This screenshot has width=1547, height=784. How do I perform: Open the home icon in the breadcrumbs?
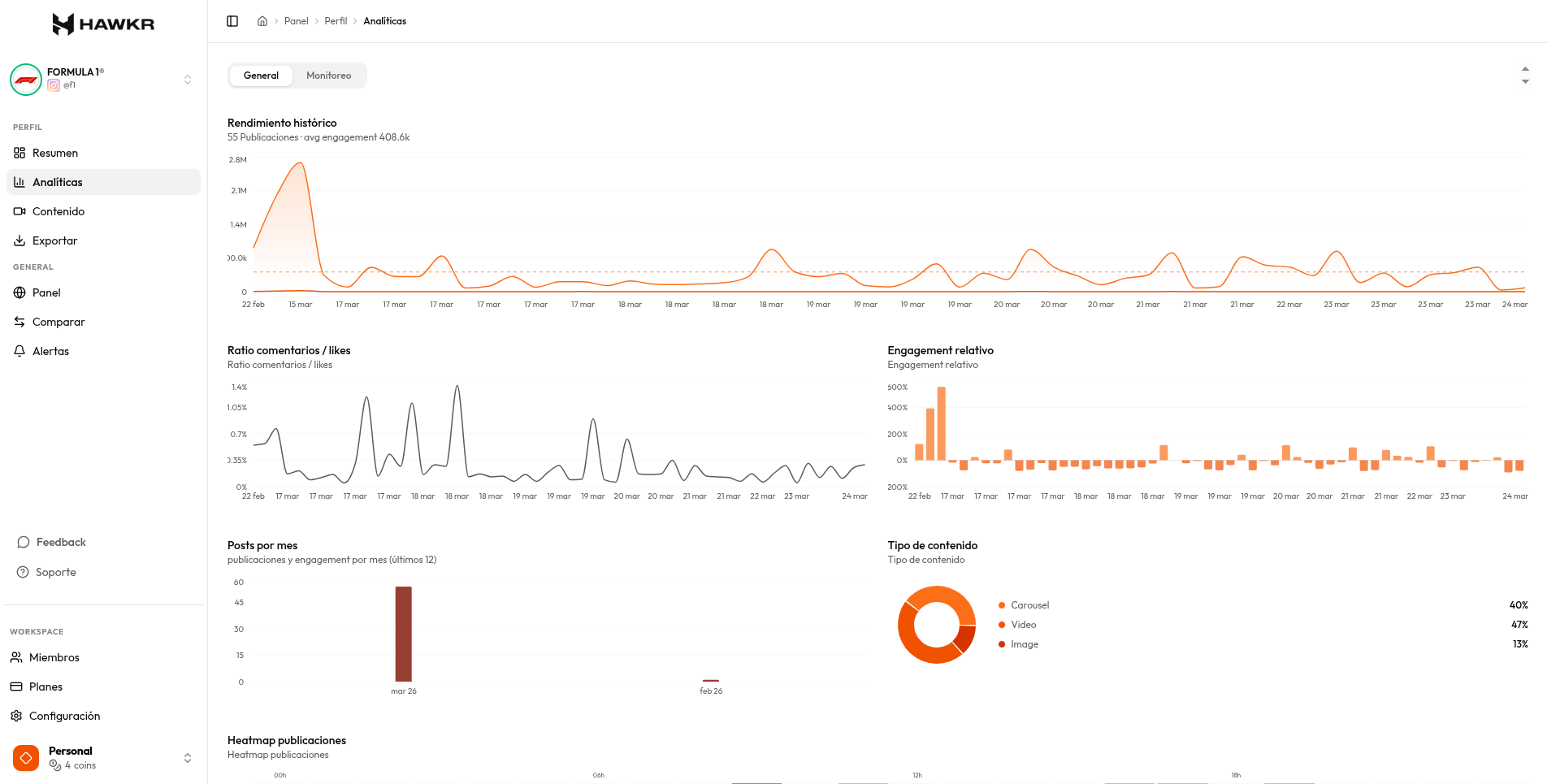coord(262,20)
